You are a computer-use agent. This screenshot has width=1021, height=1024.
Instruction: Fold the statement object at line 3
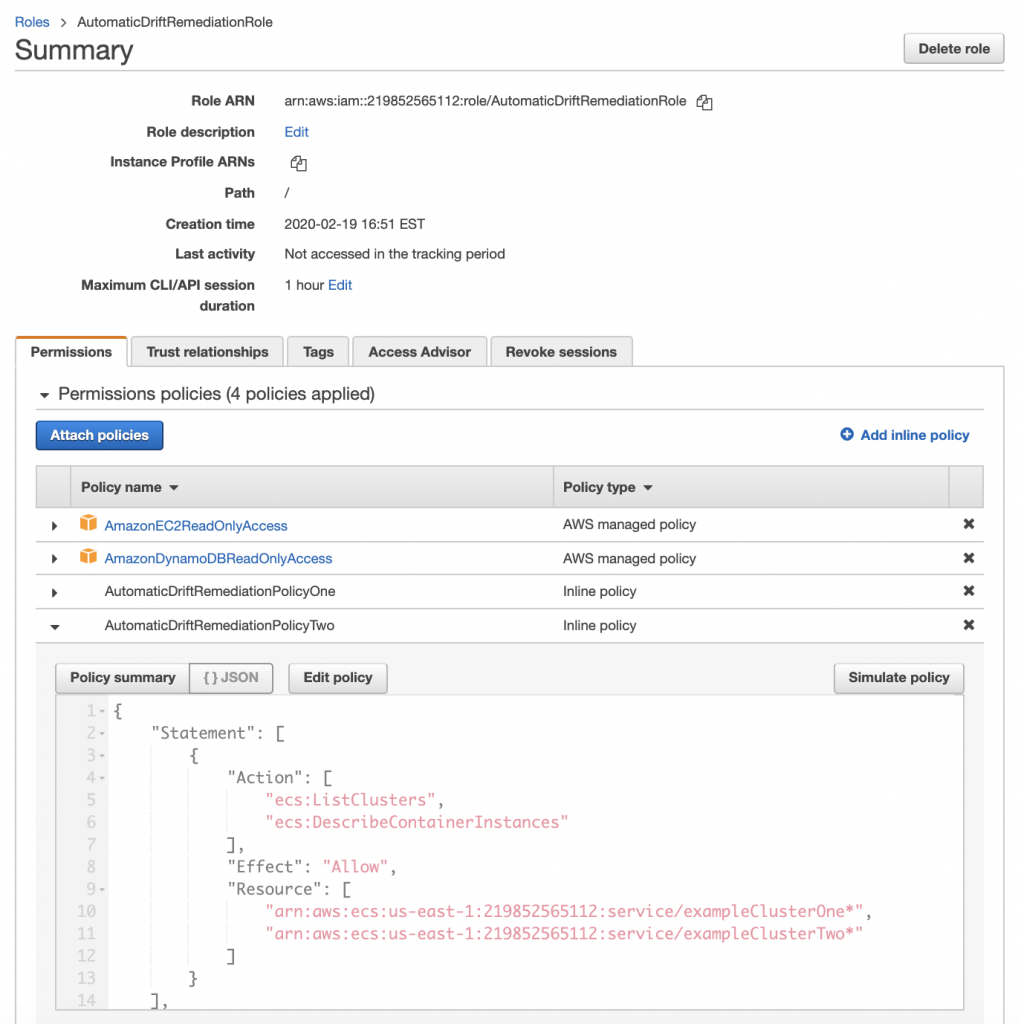pyautogui.click(x=102, y=756)
